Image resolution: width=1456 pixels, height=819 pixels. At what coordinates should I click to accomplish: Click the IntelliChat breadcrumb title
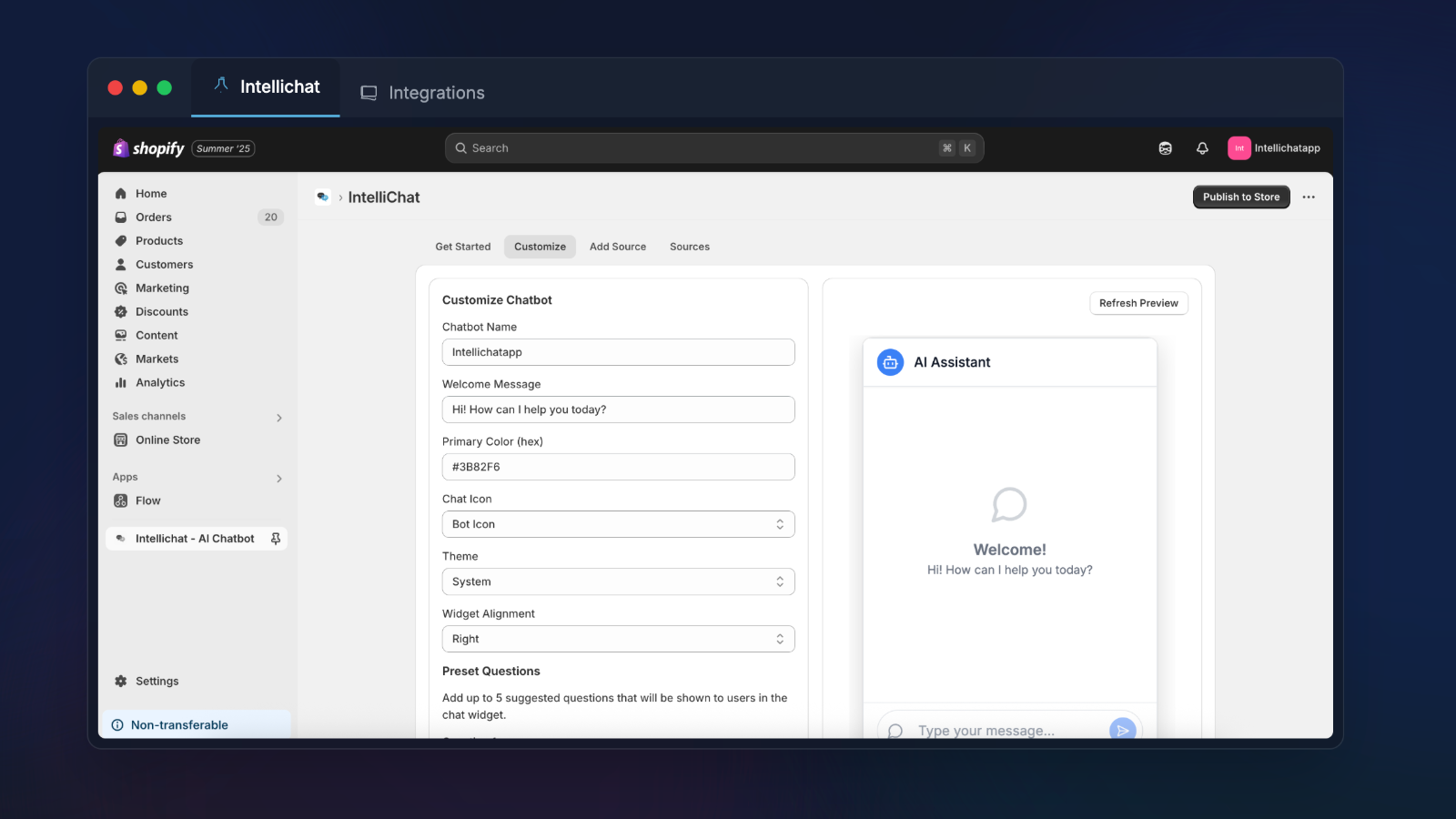click(384, 197)
